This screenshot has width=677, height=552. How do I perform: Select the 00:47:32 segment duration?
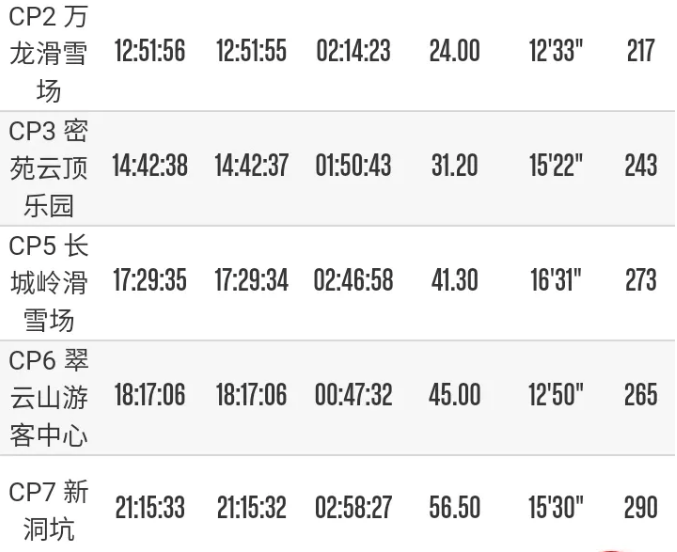coord(353,395)
